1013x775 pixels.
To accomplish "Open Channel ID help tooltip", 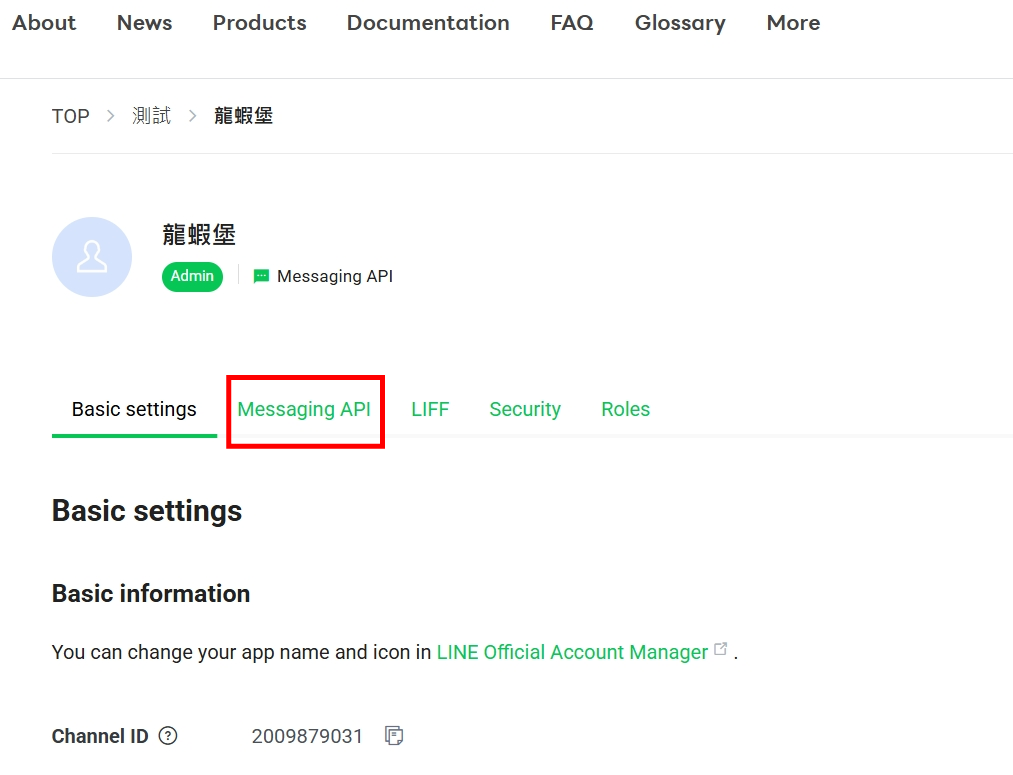I will coord(168,736).
